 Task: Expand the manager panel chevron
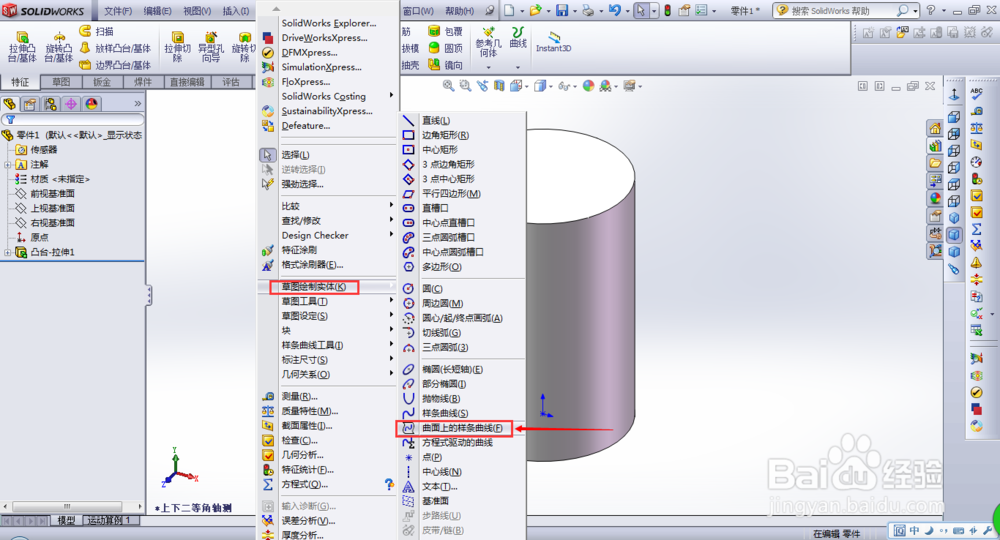click(x=137, y=103)
